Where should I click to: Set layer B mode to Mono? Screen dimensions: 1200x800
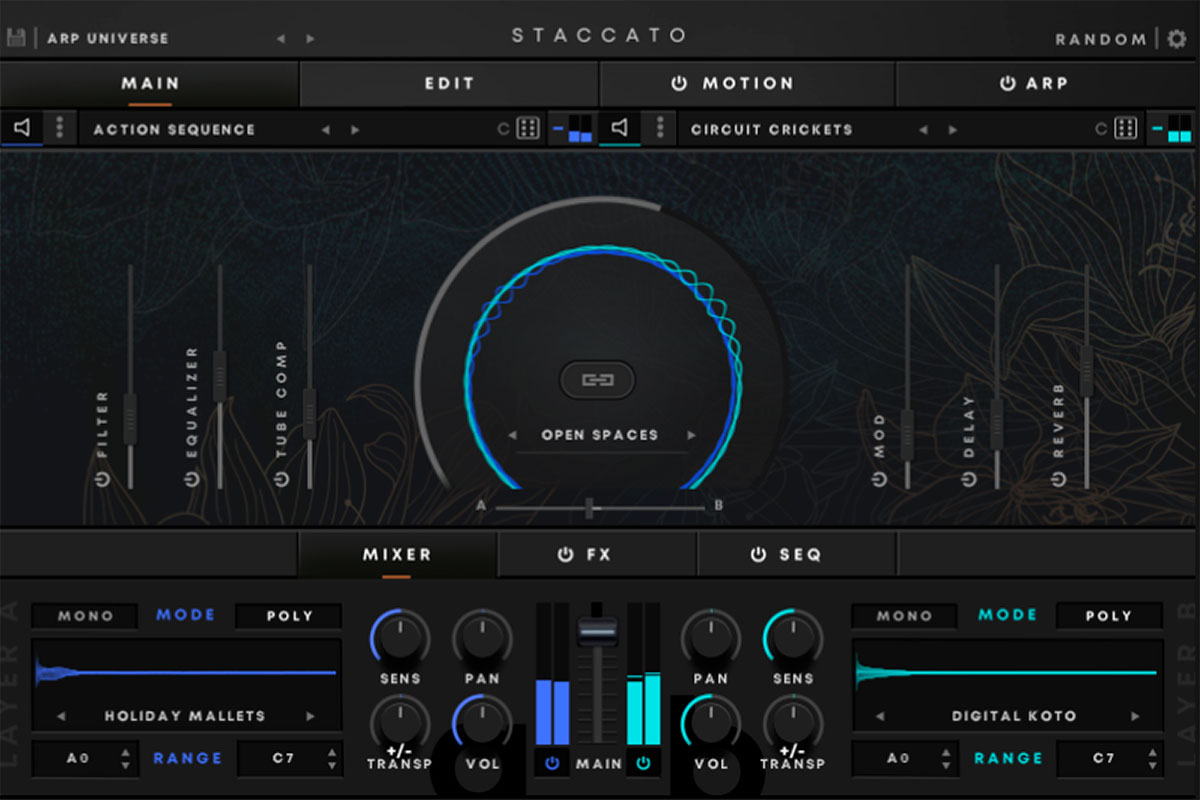click(x=904, y=616)
